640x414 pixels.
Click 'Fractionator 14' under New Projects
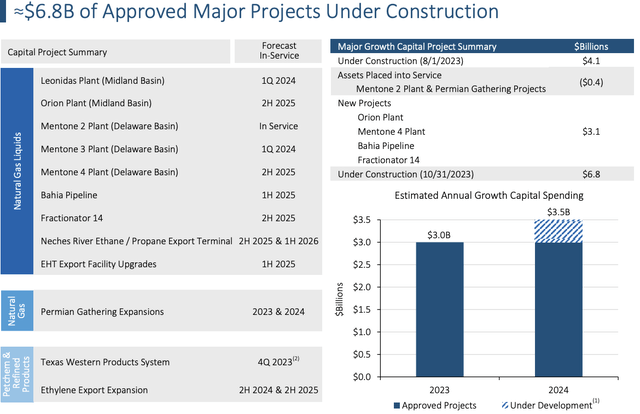[388, 160]
